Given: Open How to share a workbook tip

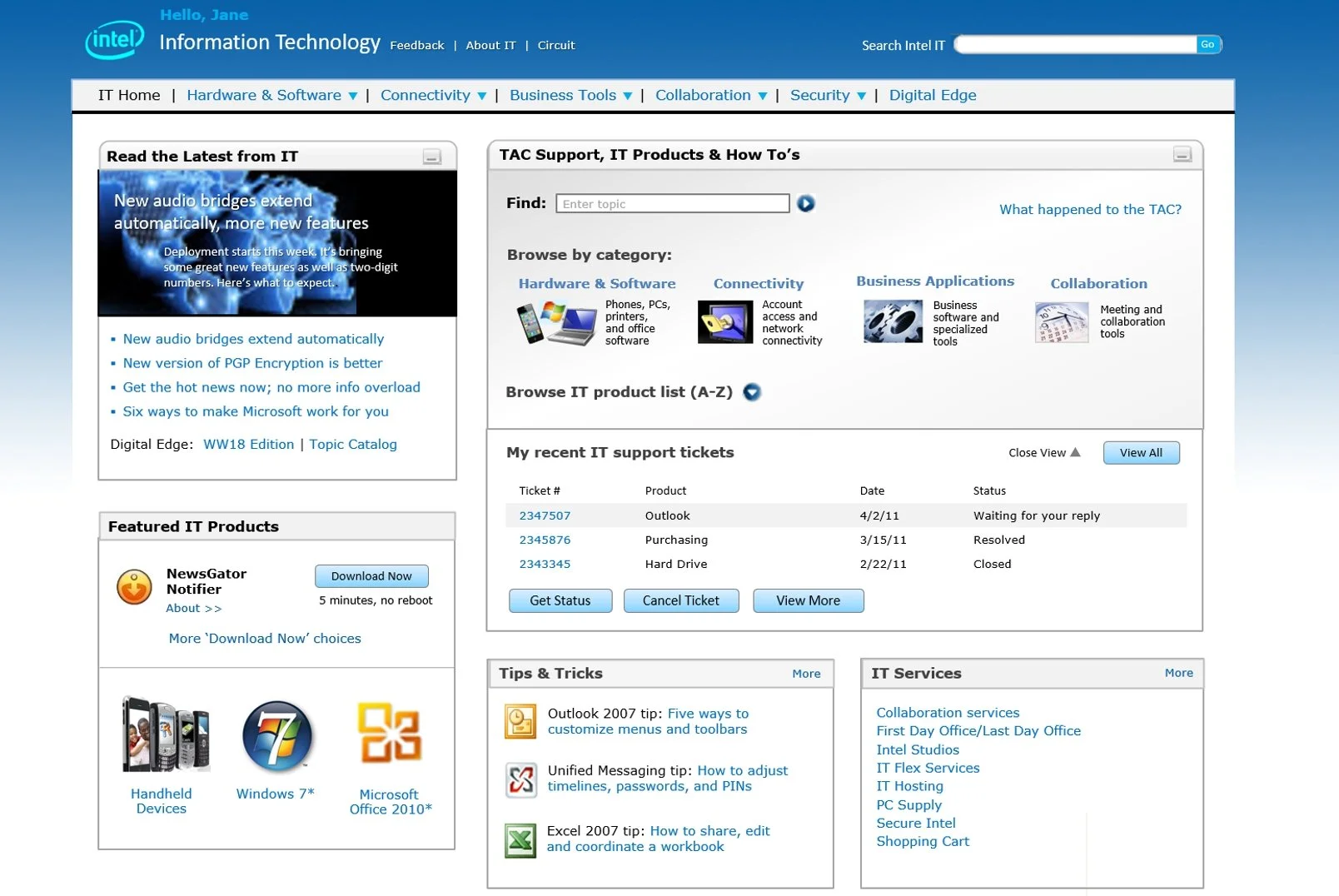Looking at the screenshot, I should pyautogui.click(x=658, y=839).
